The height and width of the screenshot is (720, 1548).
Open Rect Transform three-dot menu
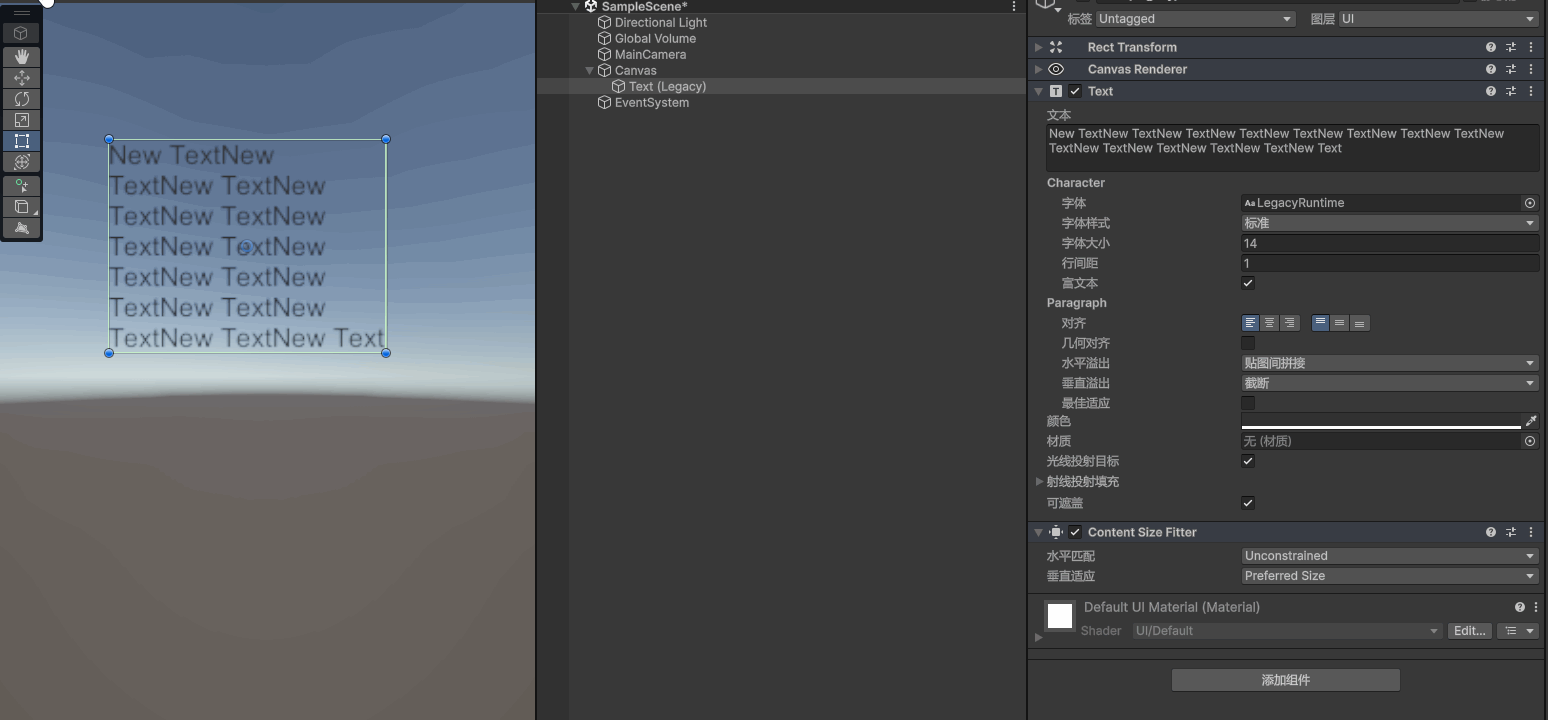(1531, 47)
